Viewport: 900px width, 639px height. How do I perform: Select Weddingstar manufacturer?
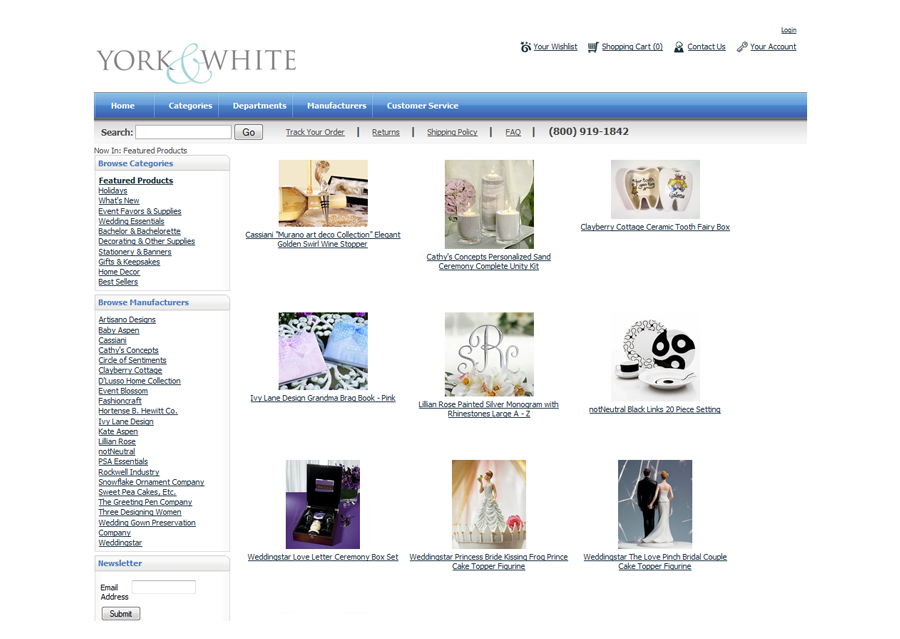(120, 543)
